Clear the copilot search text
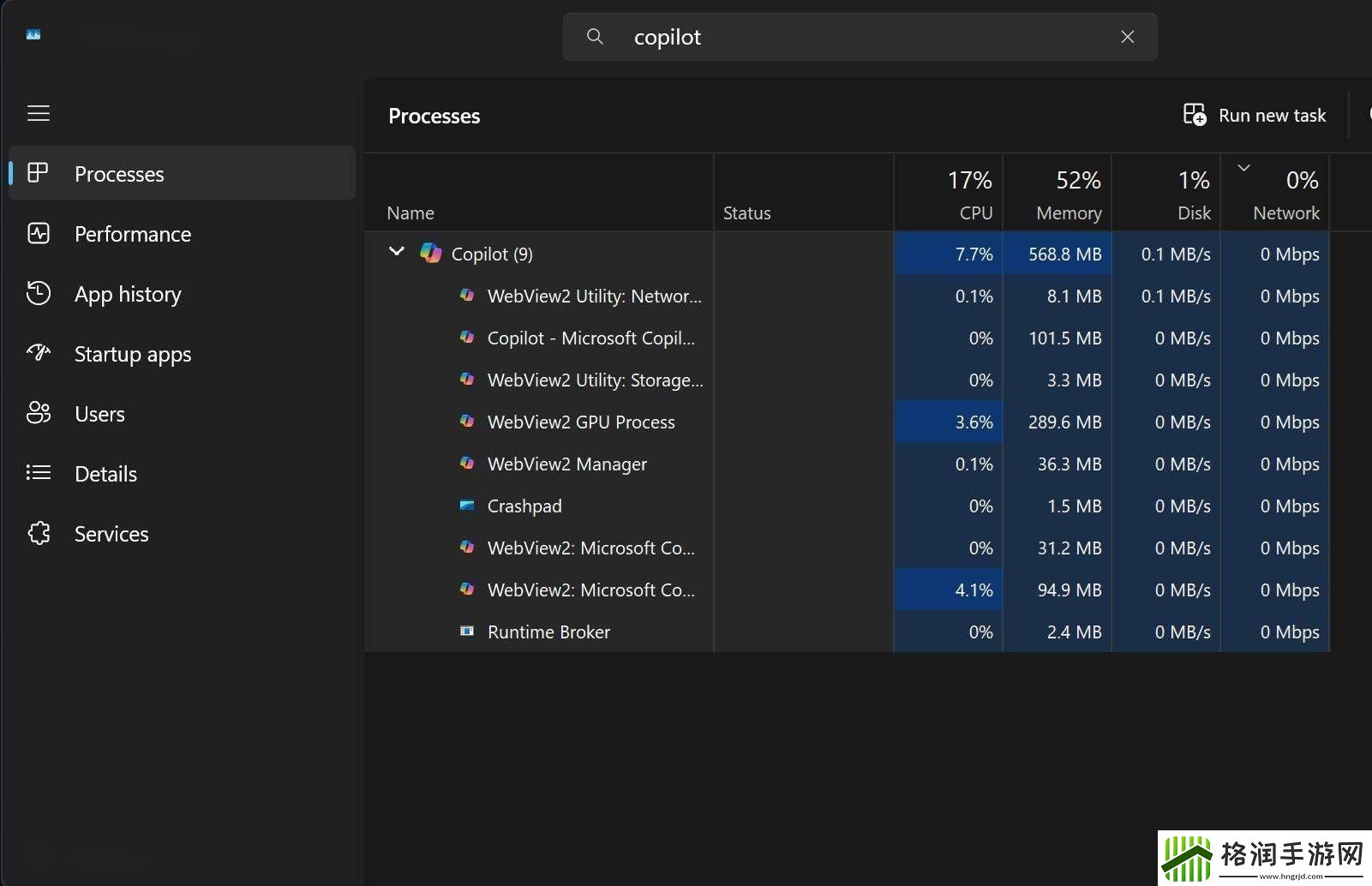 click(1127, 37)
